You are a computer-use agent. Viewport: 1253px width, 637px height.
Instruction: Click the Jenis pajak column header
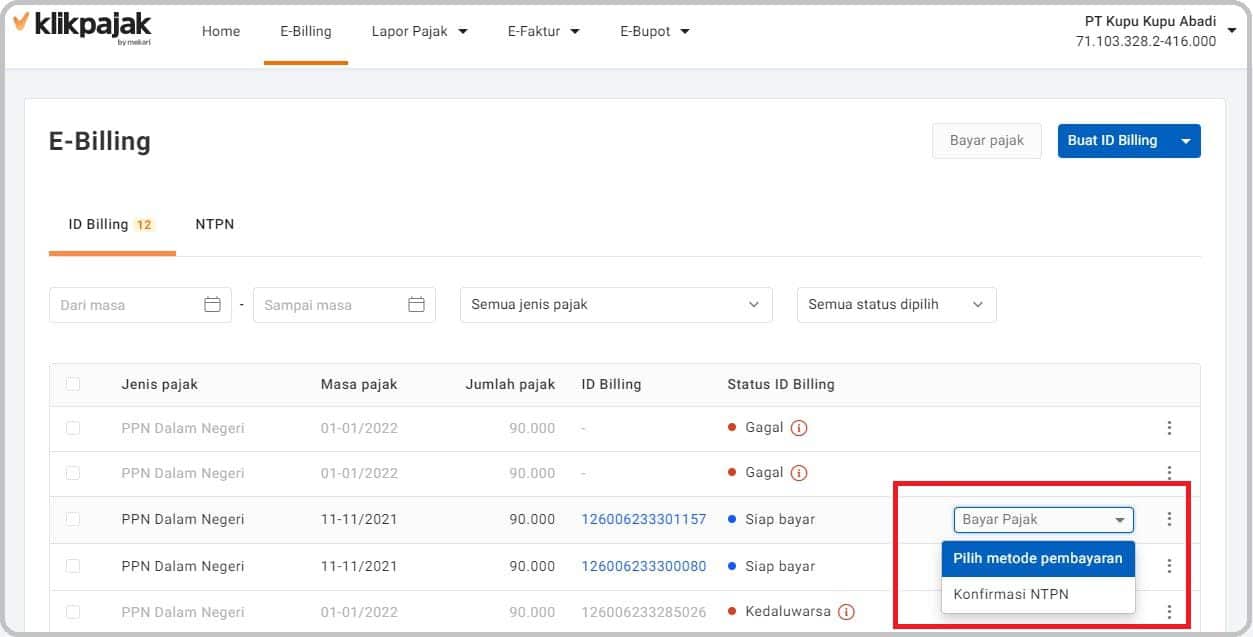160,384
